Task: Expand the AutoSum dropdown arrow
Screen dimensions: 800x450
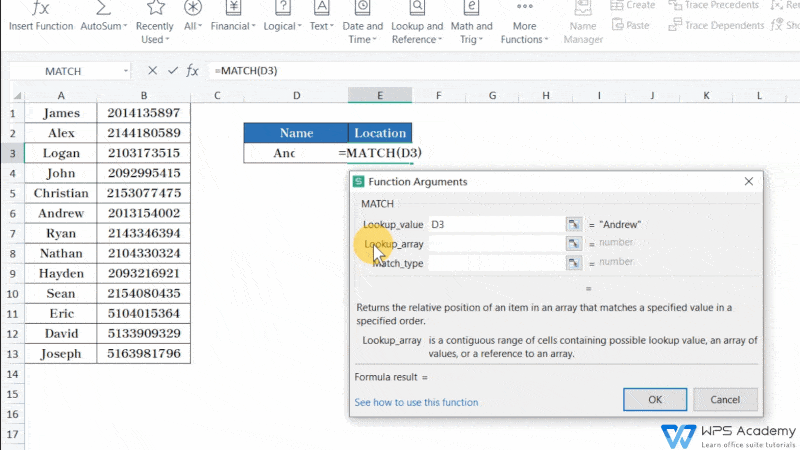Action: click(x=125, y=26)
